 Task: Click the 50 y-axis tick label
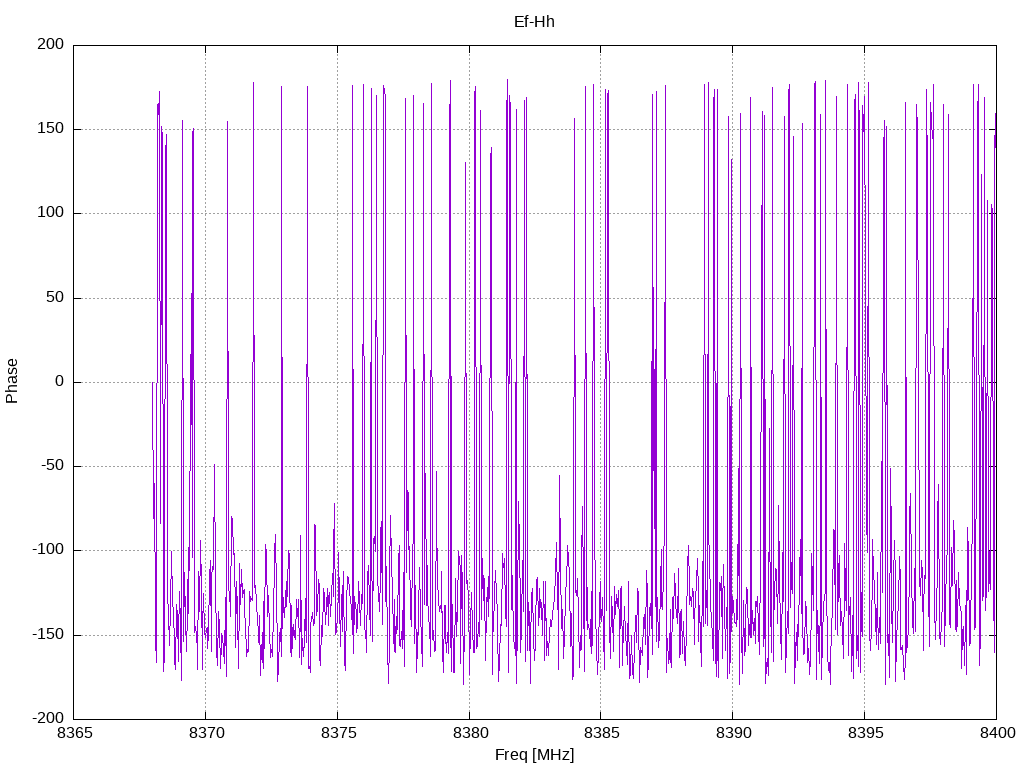point(55,297)
